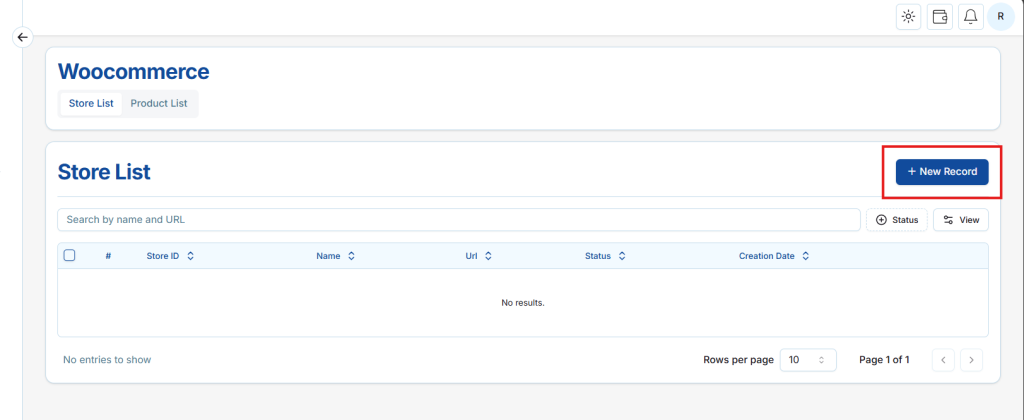Click the New Record button
The image size is (1024, 420).
pyautogui.click(x=941, y=172)
